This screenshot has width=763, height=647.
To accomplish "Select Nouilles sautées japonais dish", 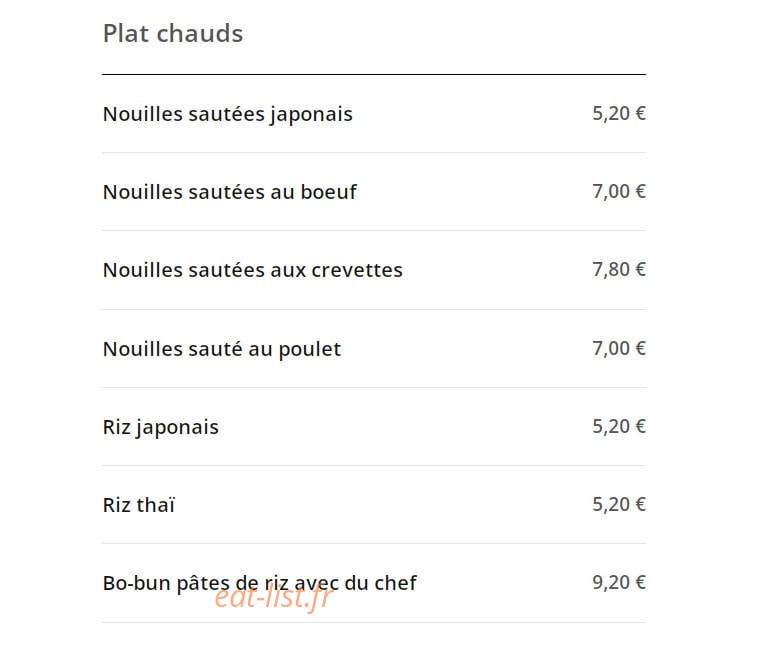I will [x=228, y=114].
